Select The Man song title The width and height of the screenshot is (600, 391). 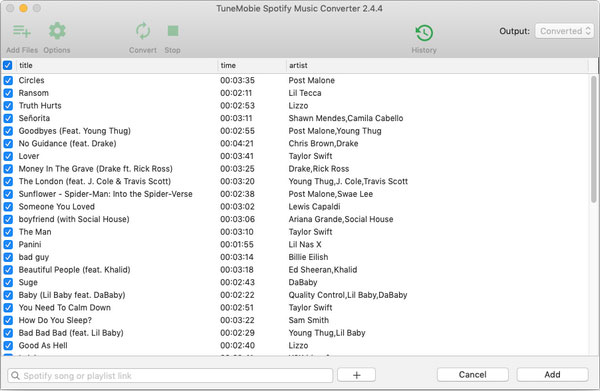pyautogui.click(x=35, y=232)
